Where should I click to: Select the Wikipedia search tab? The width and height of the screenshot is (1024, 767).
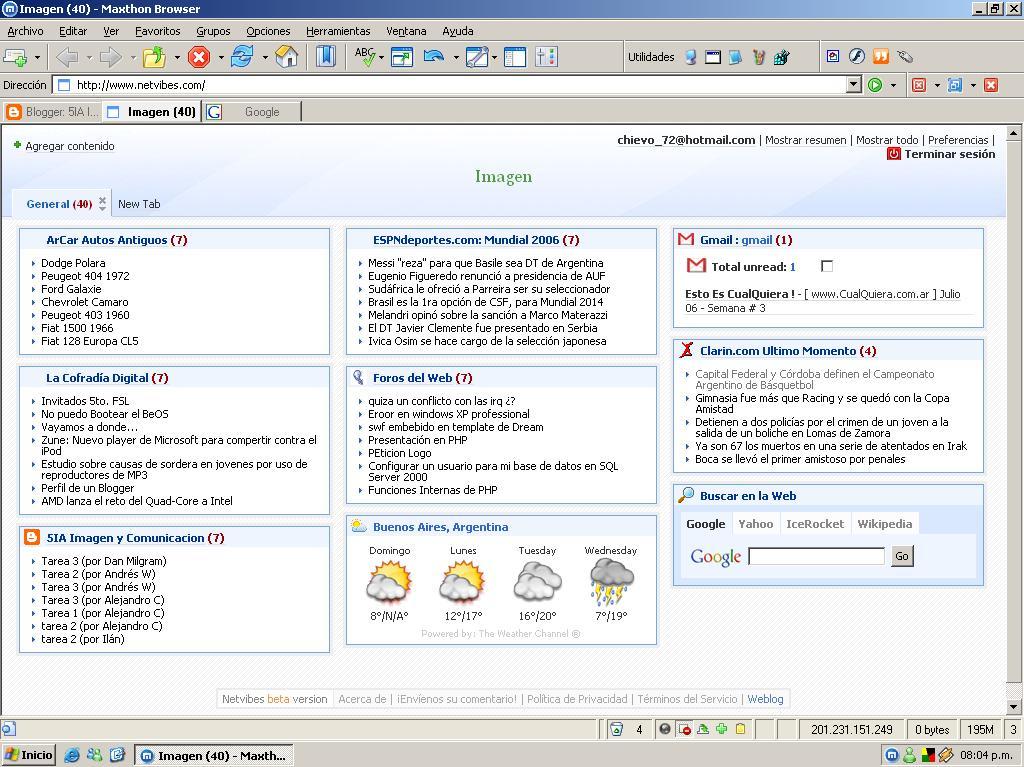(884, 523)
